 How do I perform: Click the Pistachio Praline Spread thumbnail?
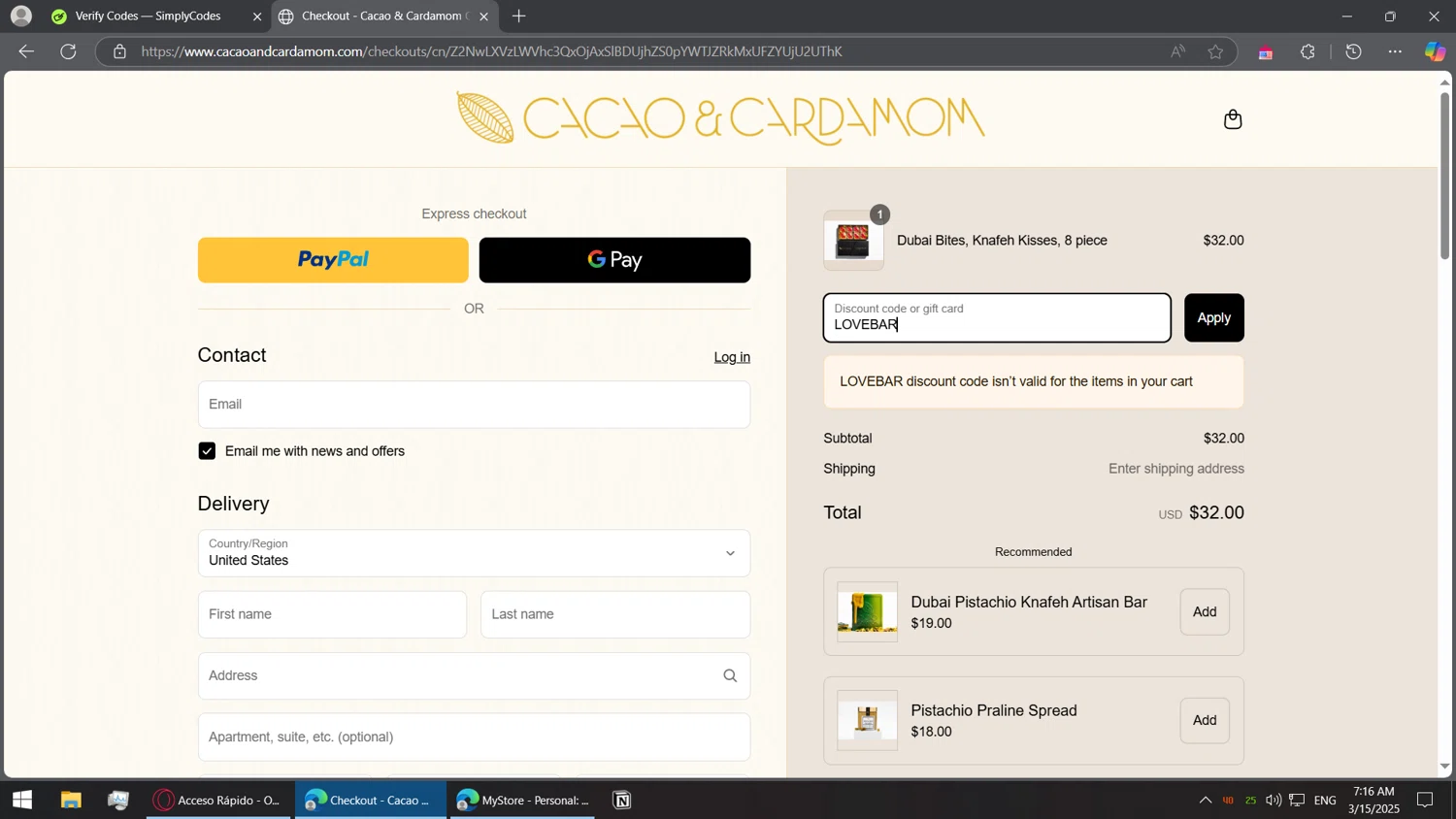(x=867, y=721)
